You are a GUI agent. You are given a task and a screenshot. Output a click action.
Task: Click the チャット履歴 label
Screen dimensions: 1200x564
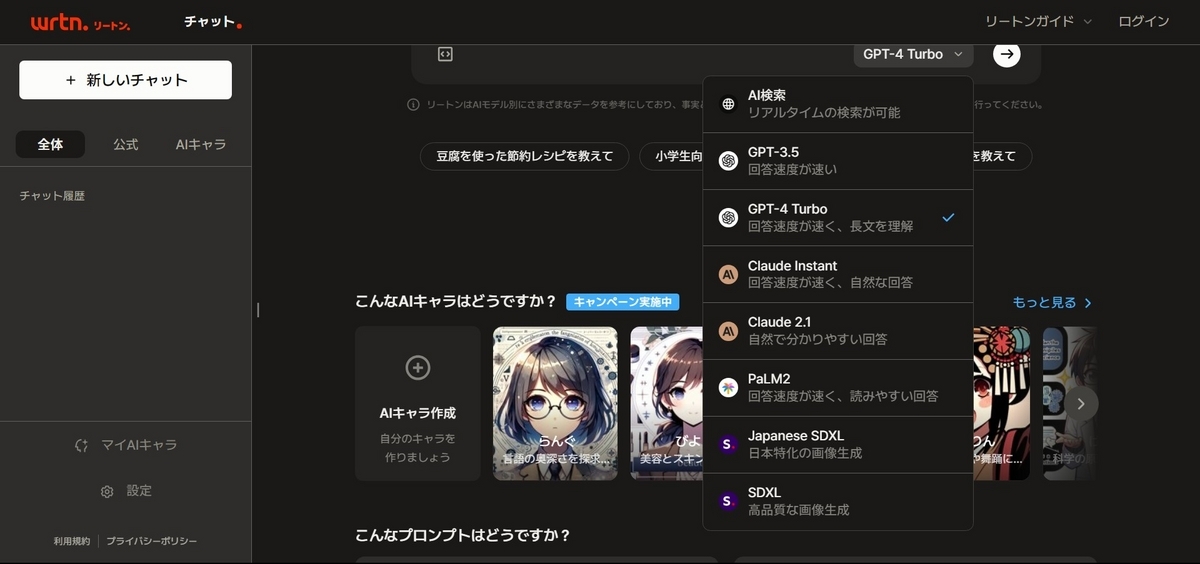(52, 196)
